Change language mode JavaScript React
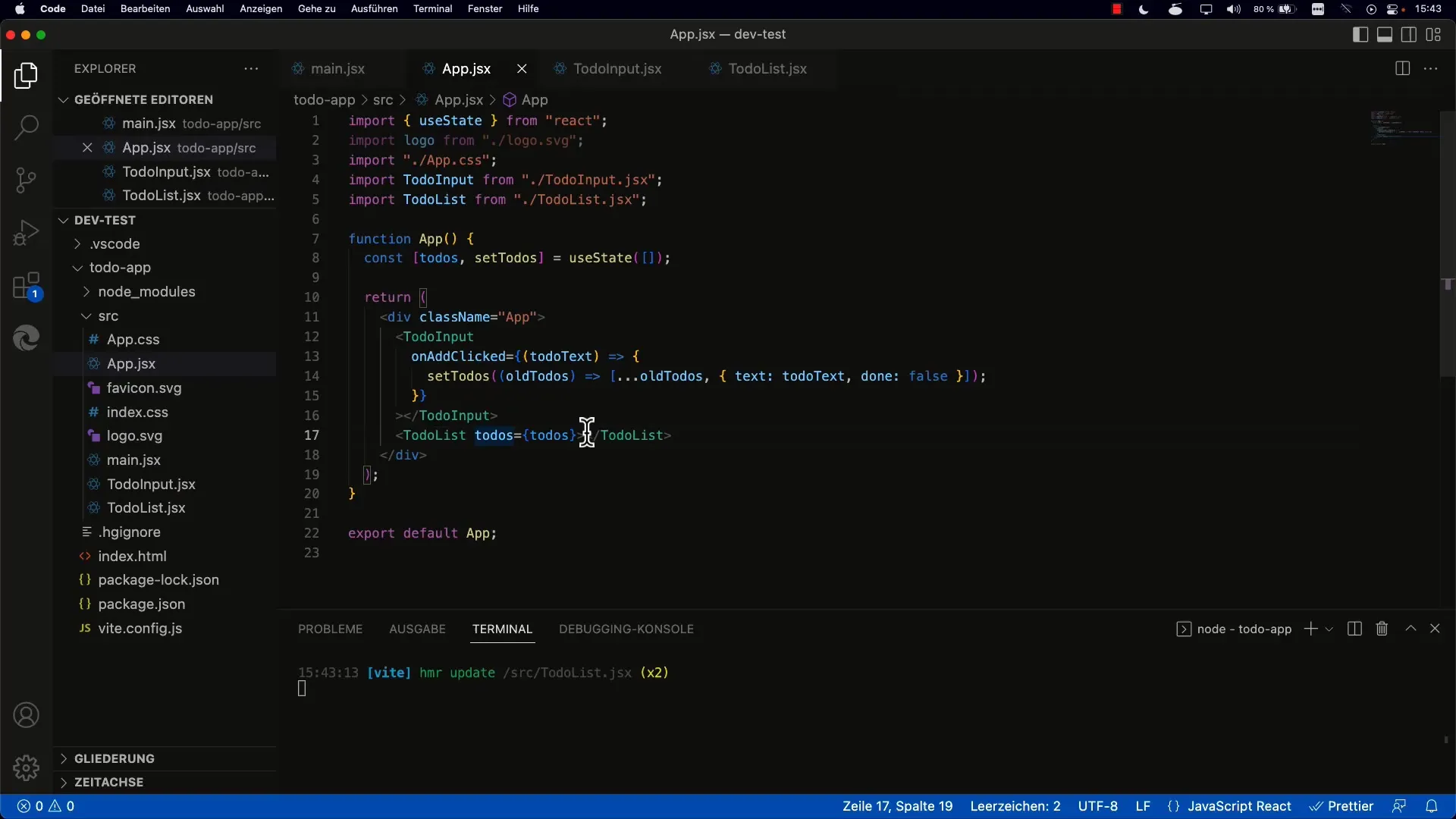The width and height of the screenshot is (1456, 819). 1239,806
